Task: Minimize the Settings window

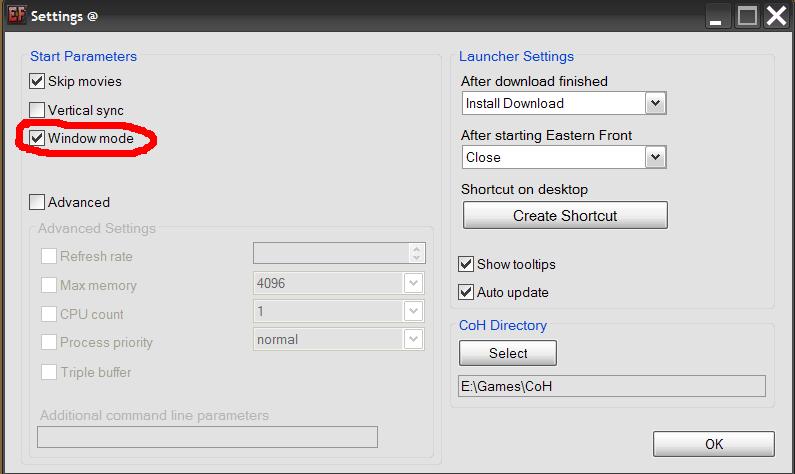Action: (716, 16)
